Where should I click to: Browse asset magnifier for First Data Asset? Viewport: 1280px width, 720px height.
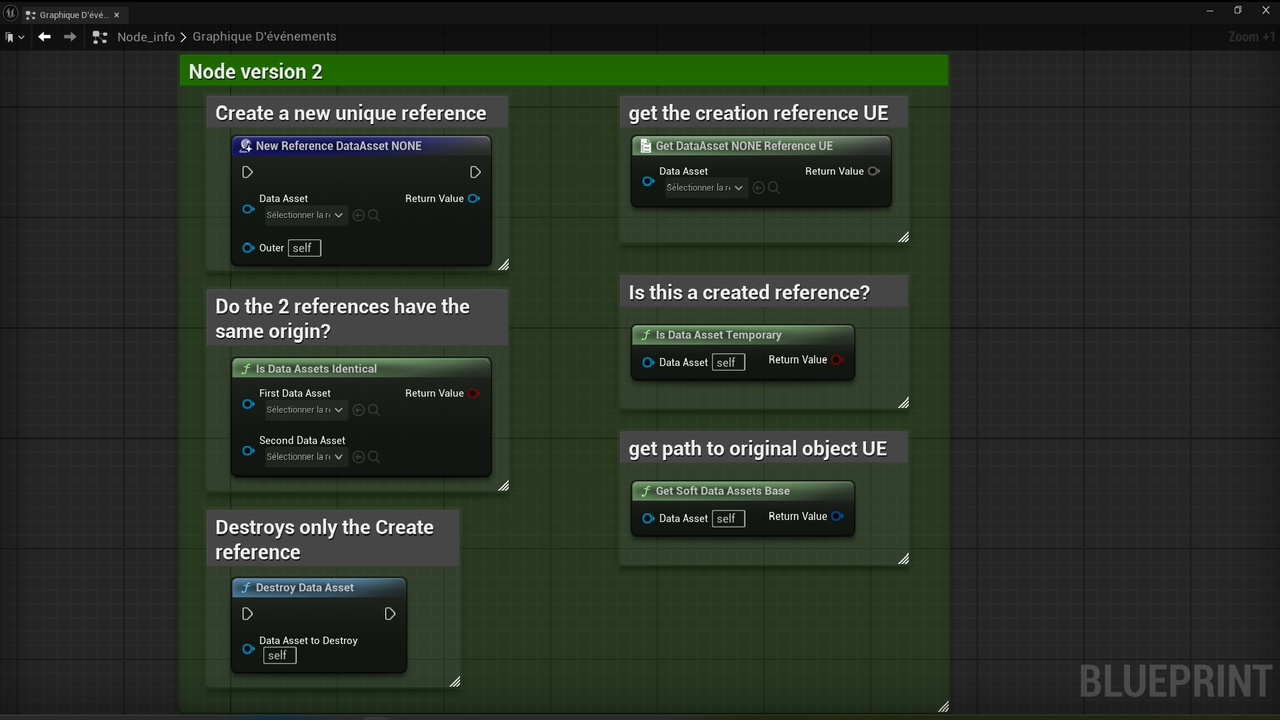point(374,410)
